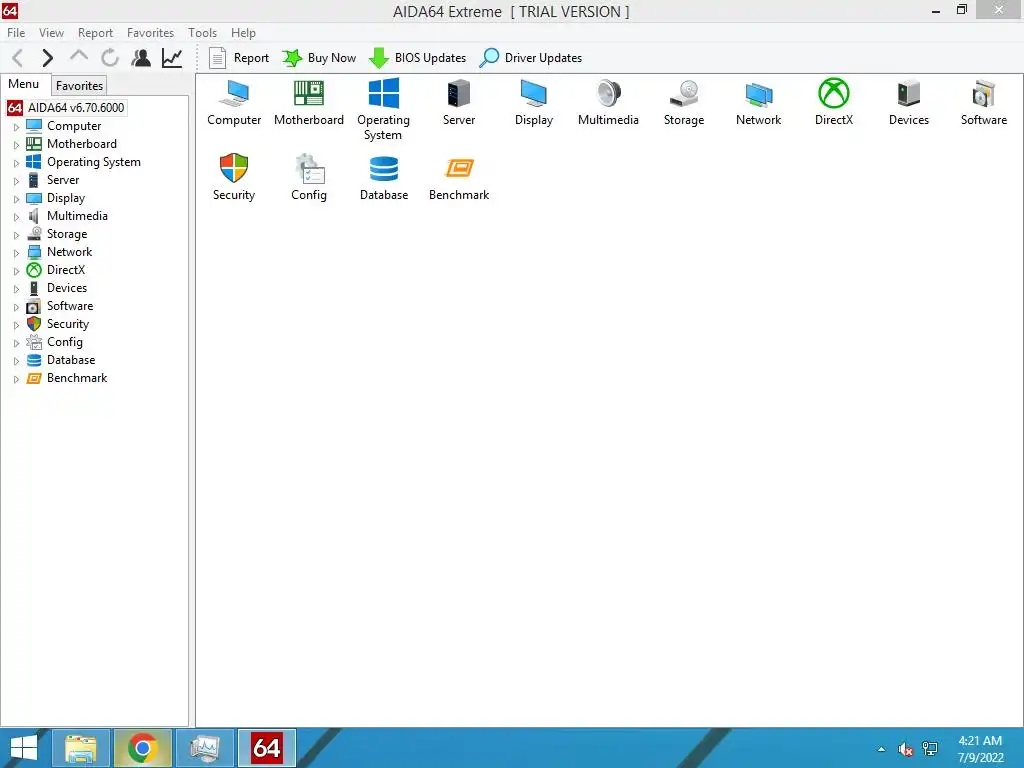Switch to the Menu tab in sidebar
Viewport: 1024px width, 768px height.
24,84
